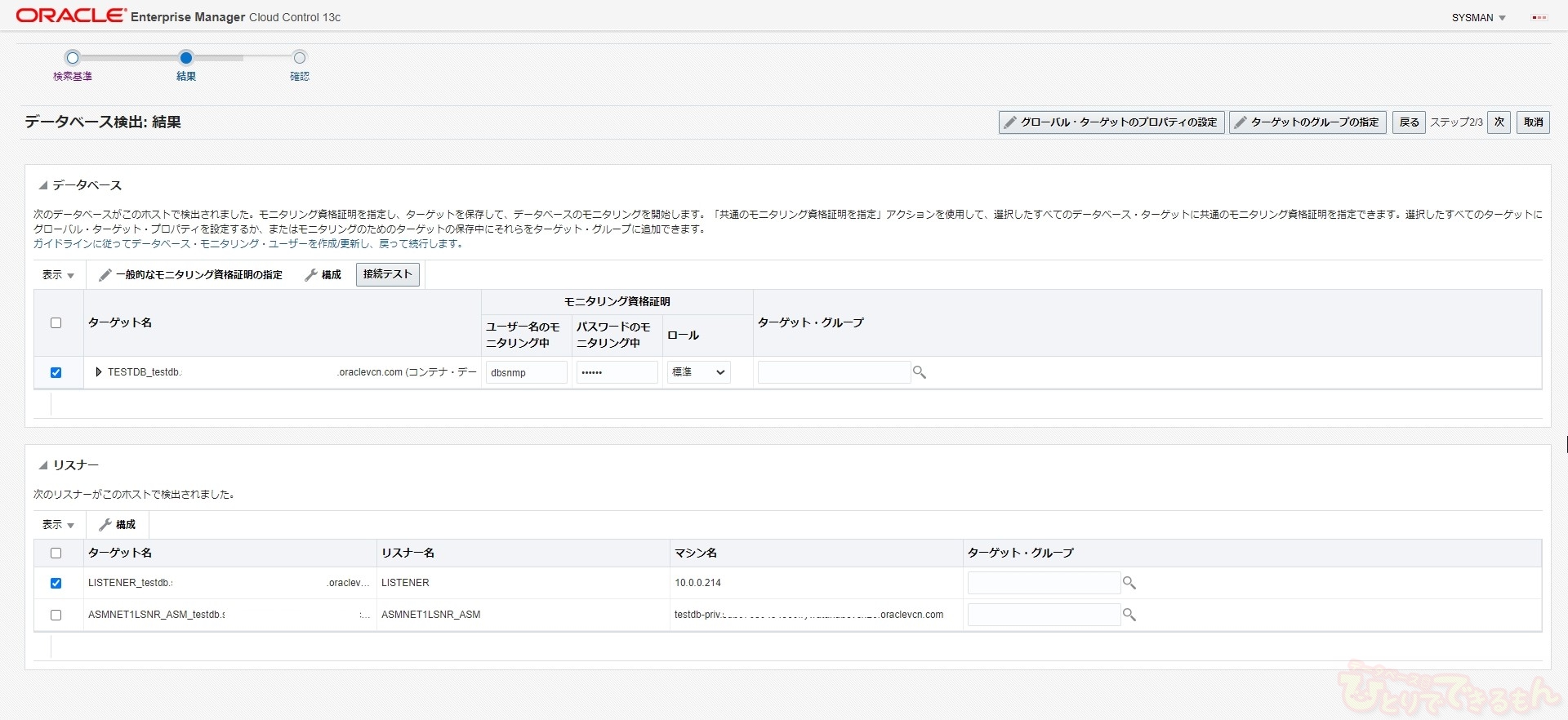Image resolution: width=1568 pixels, height=720 pixels.
Task: Click the search icon beside TESTDB target group
Action: pyautogui.click(x=920, y=372)
